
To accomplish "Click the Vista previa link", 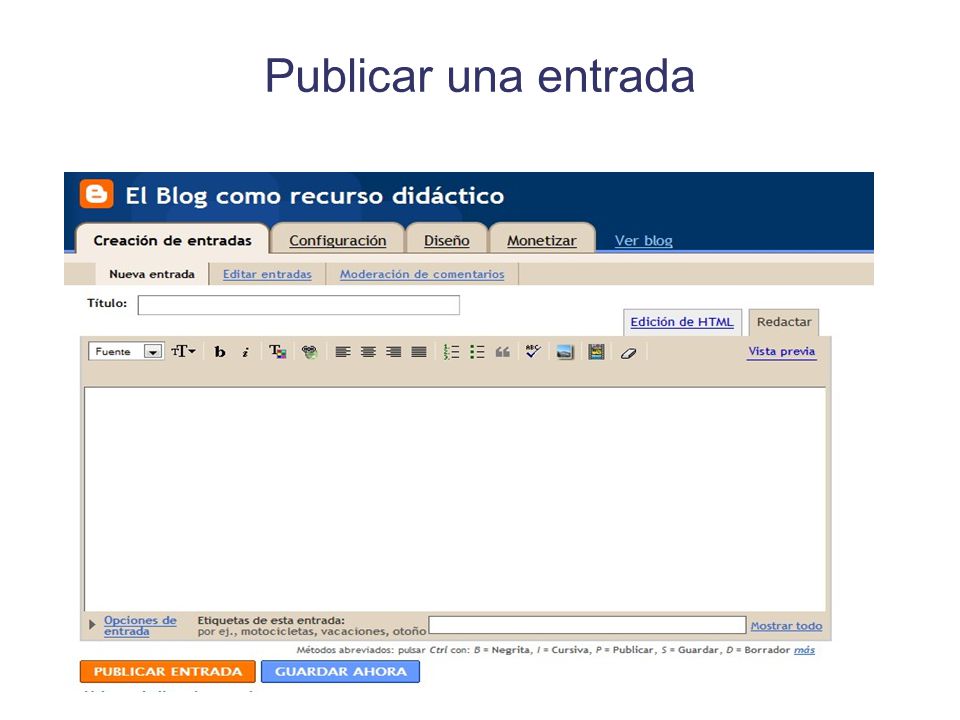I will 782,351.
